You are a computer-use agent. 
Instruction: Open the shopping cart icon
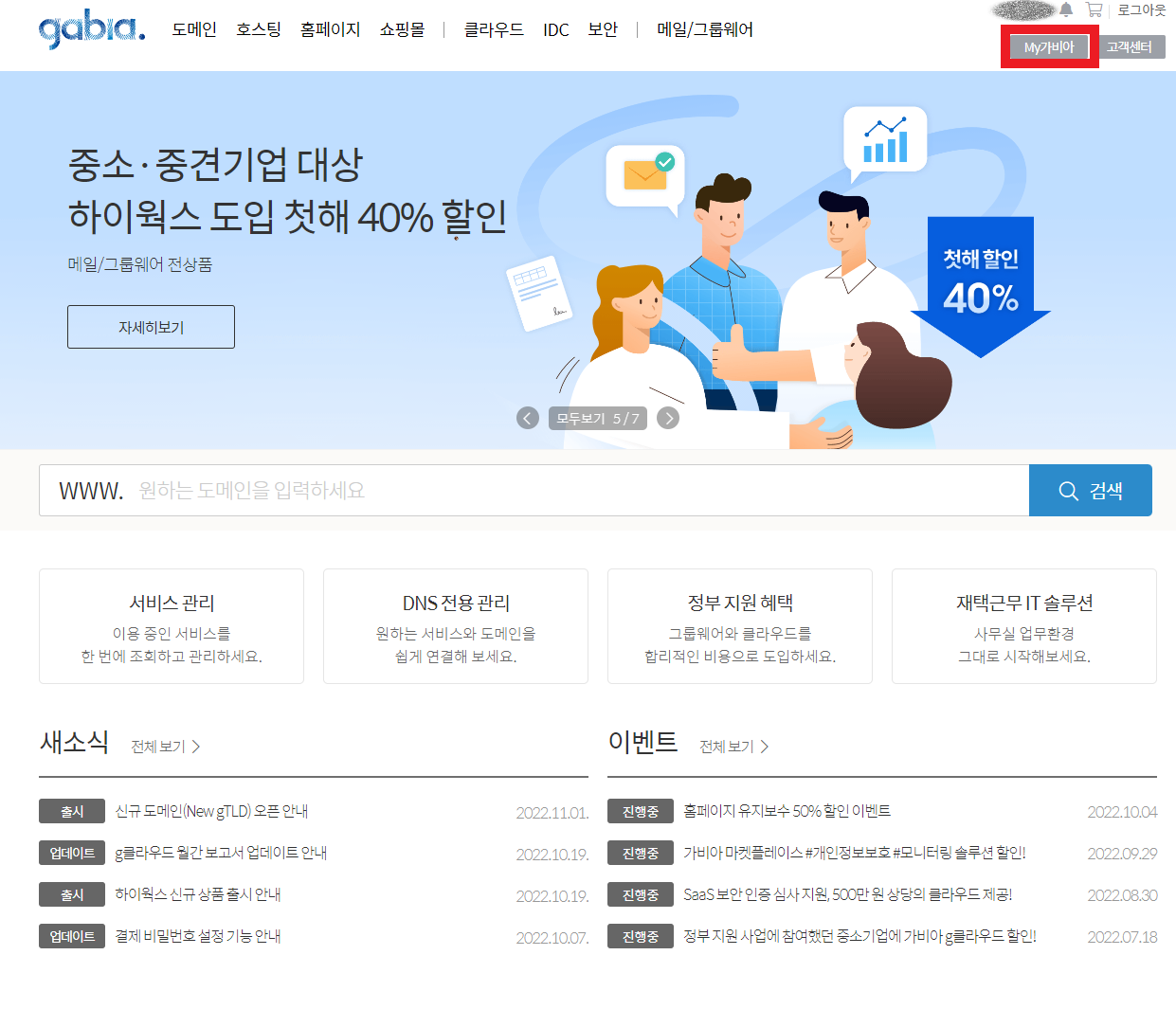tap(1095, 9)
